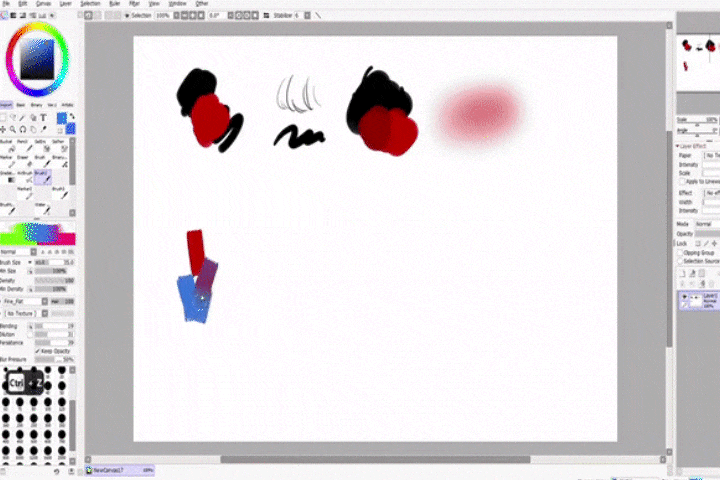Click the Selection toggle in toolbar
Image resolution: width=720 pixels, height=480 pixels.
click(138, 16)
